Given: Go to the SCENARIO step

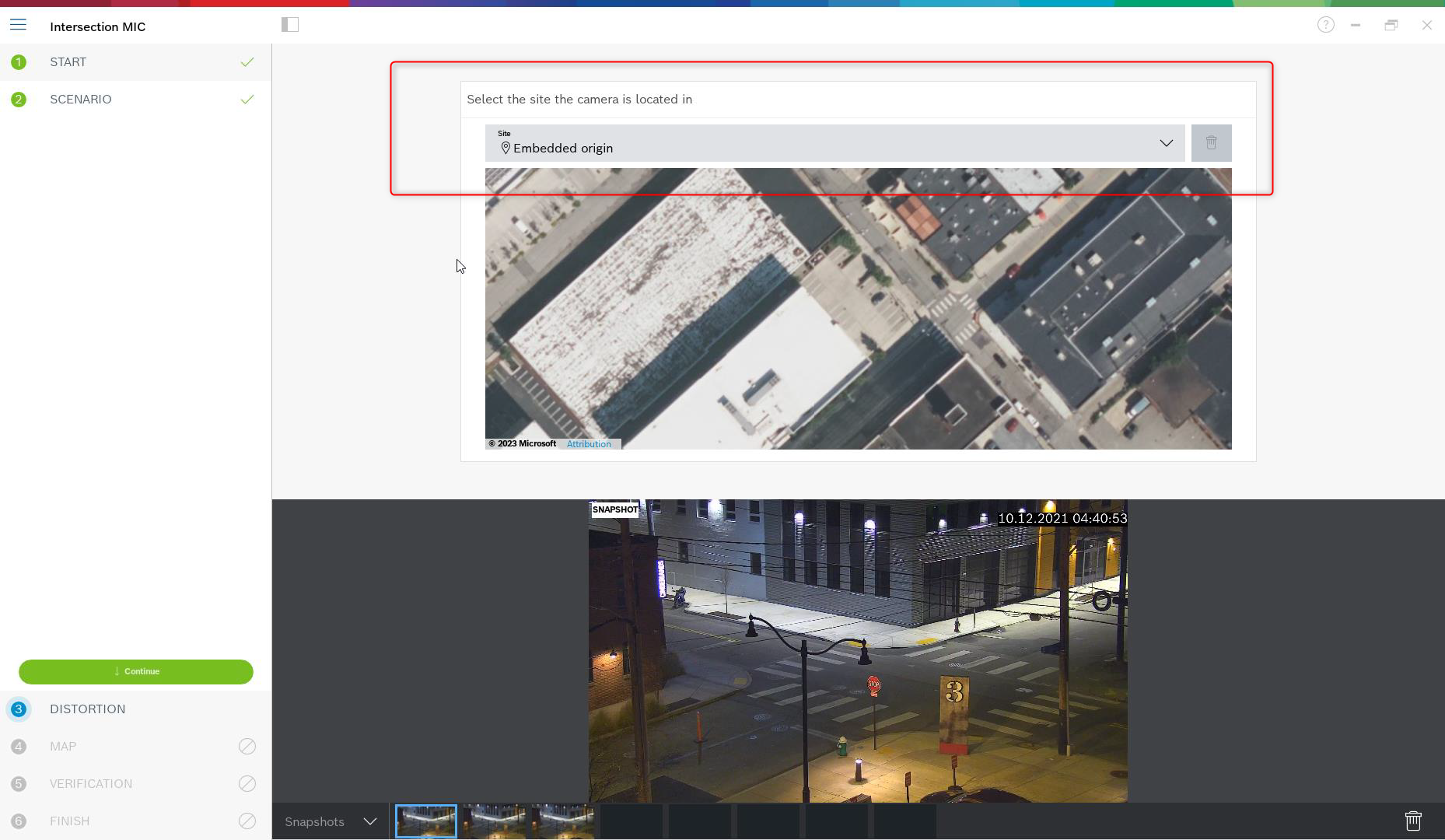Looking at the screenshot, I should tap(81, 100).
